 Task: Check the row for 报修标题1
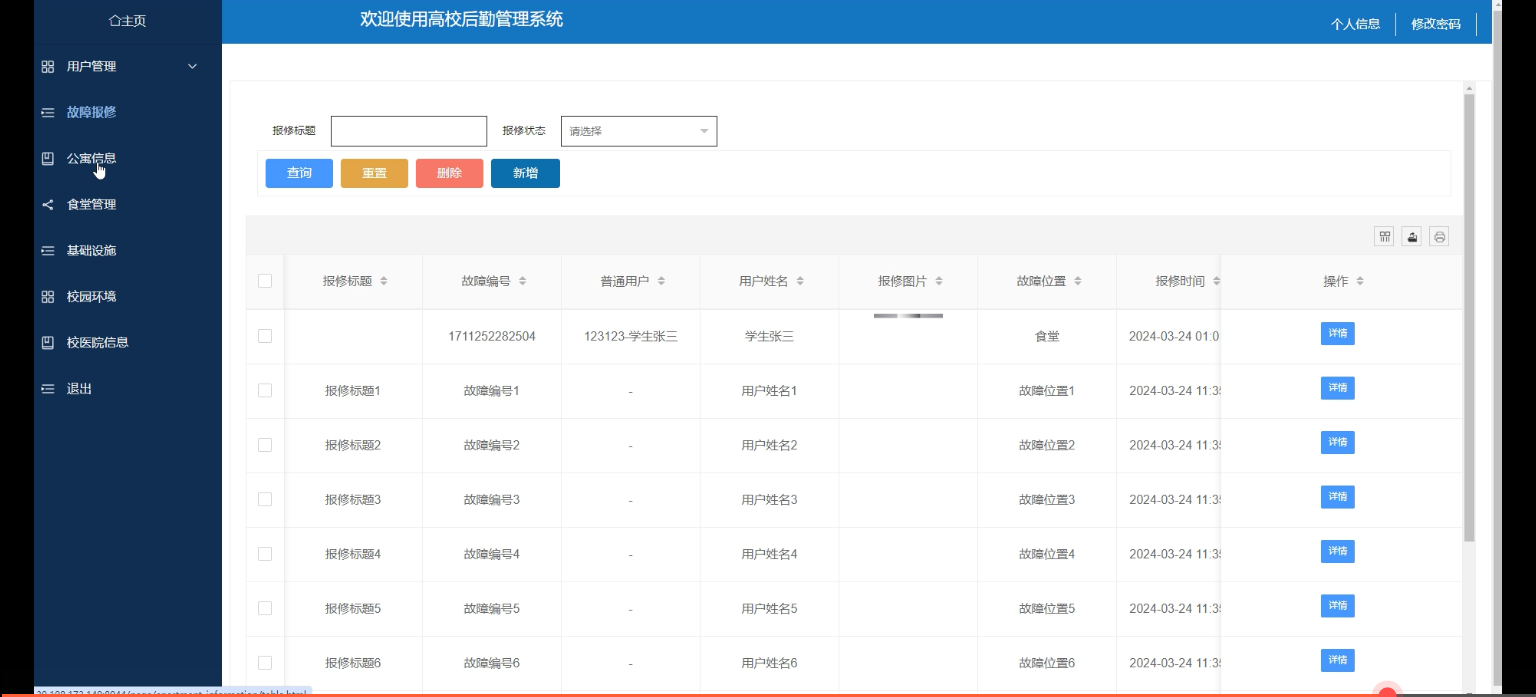click(265, 390)
